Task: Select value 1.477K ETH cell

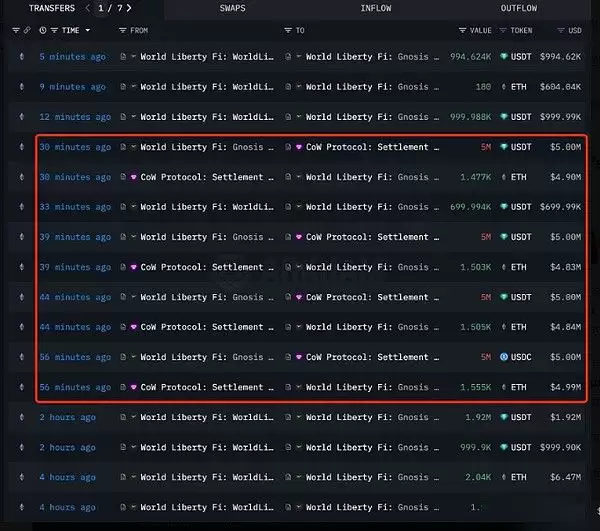Action: (476, 177)
